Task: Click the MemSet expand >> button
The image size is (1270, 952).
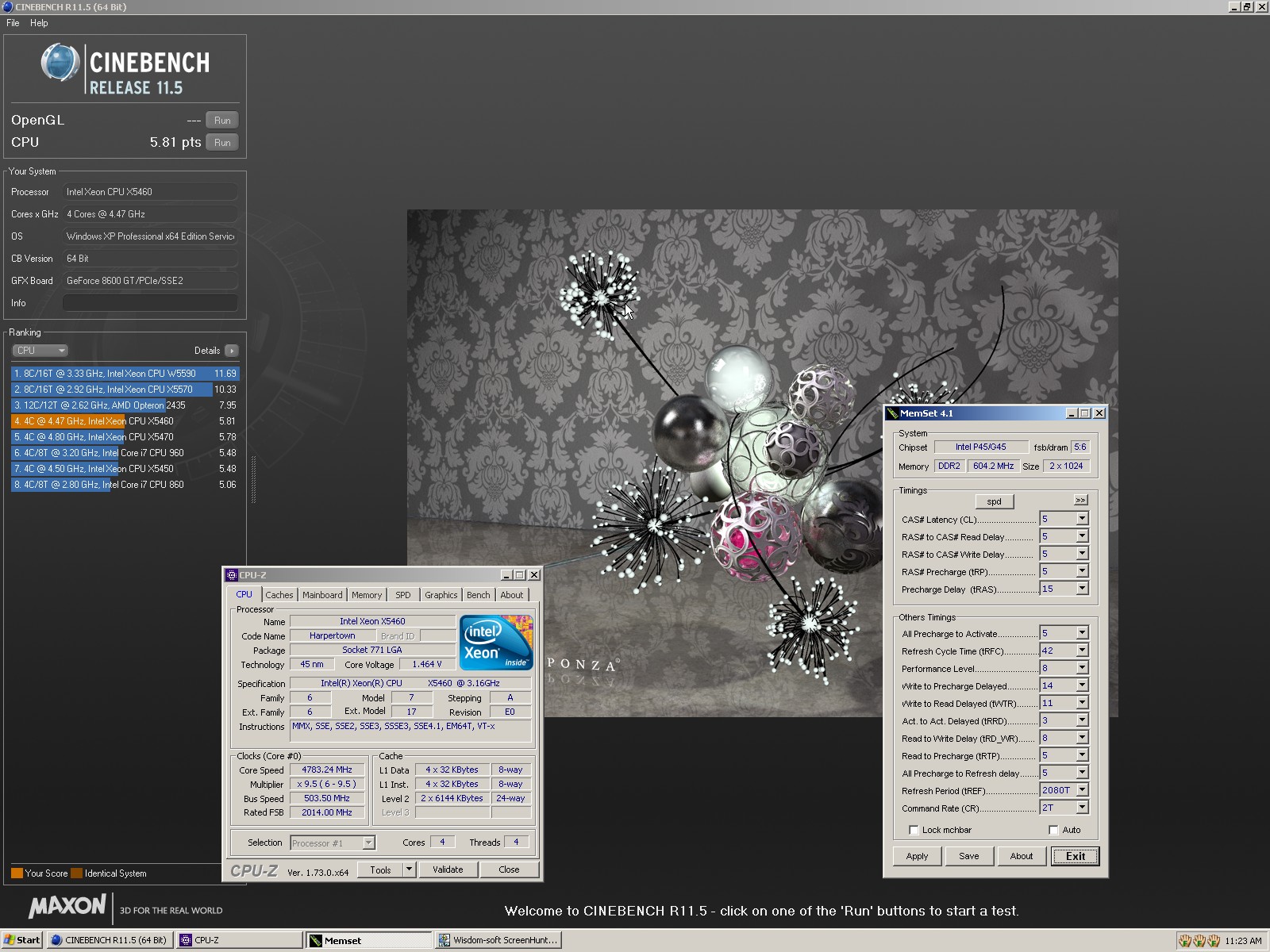Action: (x=1080, y=500)
